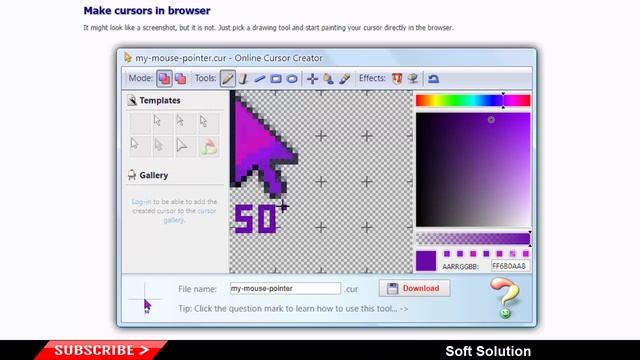Click the File name input field
640x360 pixels.
click(285, 289)
